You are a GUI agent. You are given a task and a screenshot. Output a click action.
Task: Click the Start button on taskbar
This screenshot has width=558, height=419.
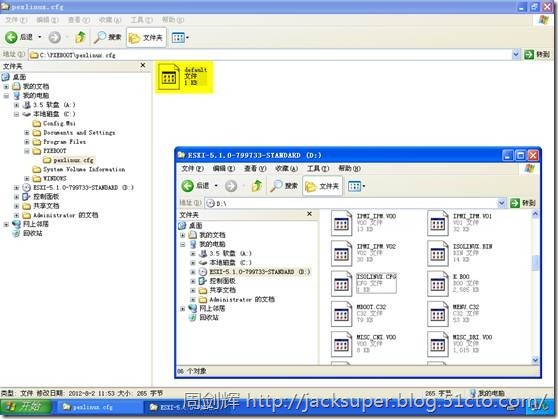point(26,406)
